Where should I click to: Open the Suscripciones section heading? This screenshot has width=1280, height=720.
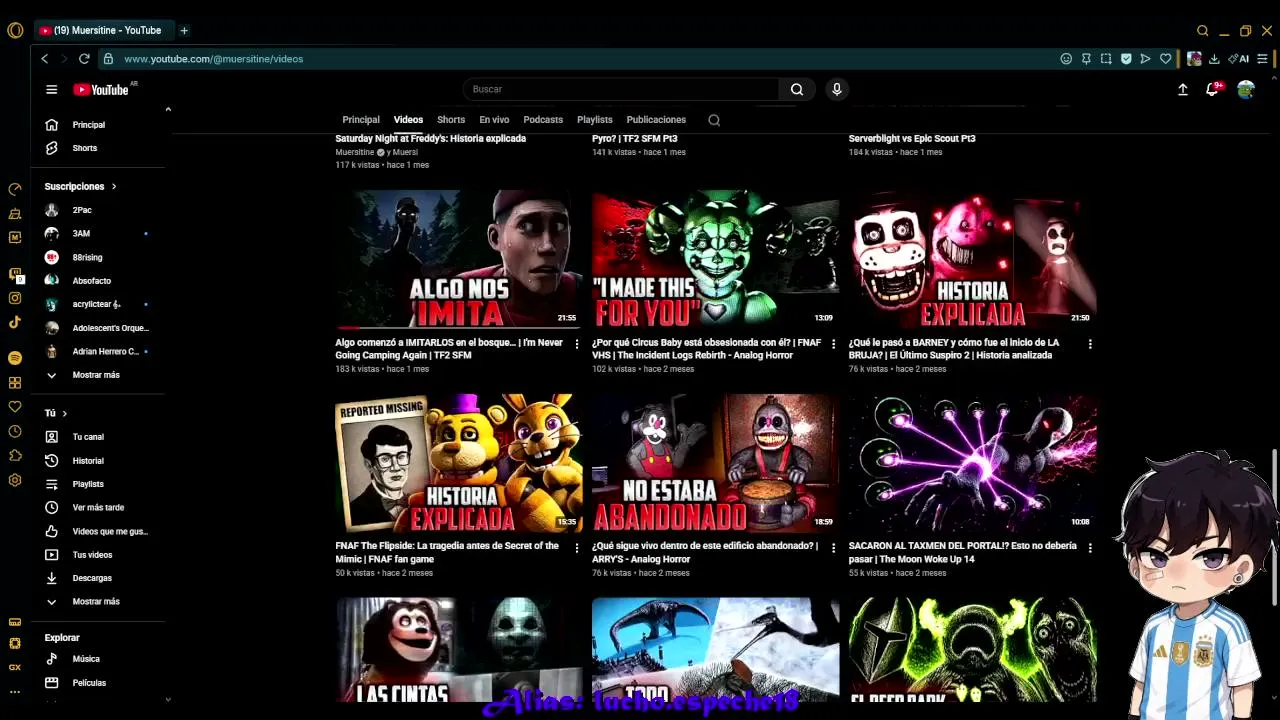pyautogui.click(x=80, y=186)
